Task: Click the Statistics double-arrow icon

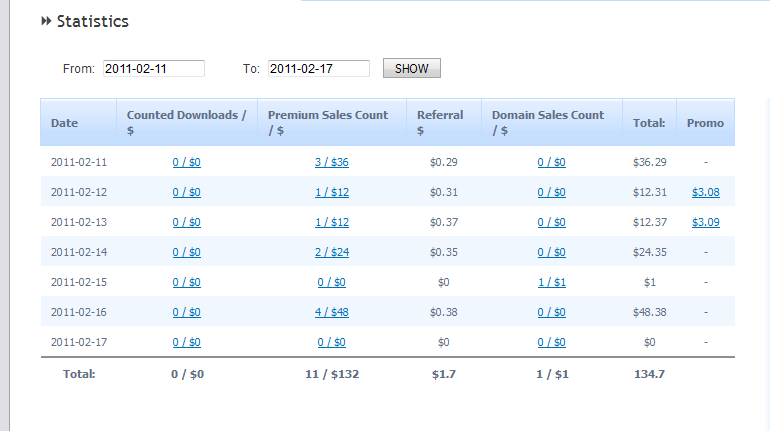Action: (x=46, y=21)
